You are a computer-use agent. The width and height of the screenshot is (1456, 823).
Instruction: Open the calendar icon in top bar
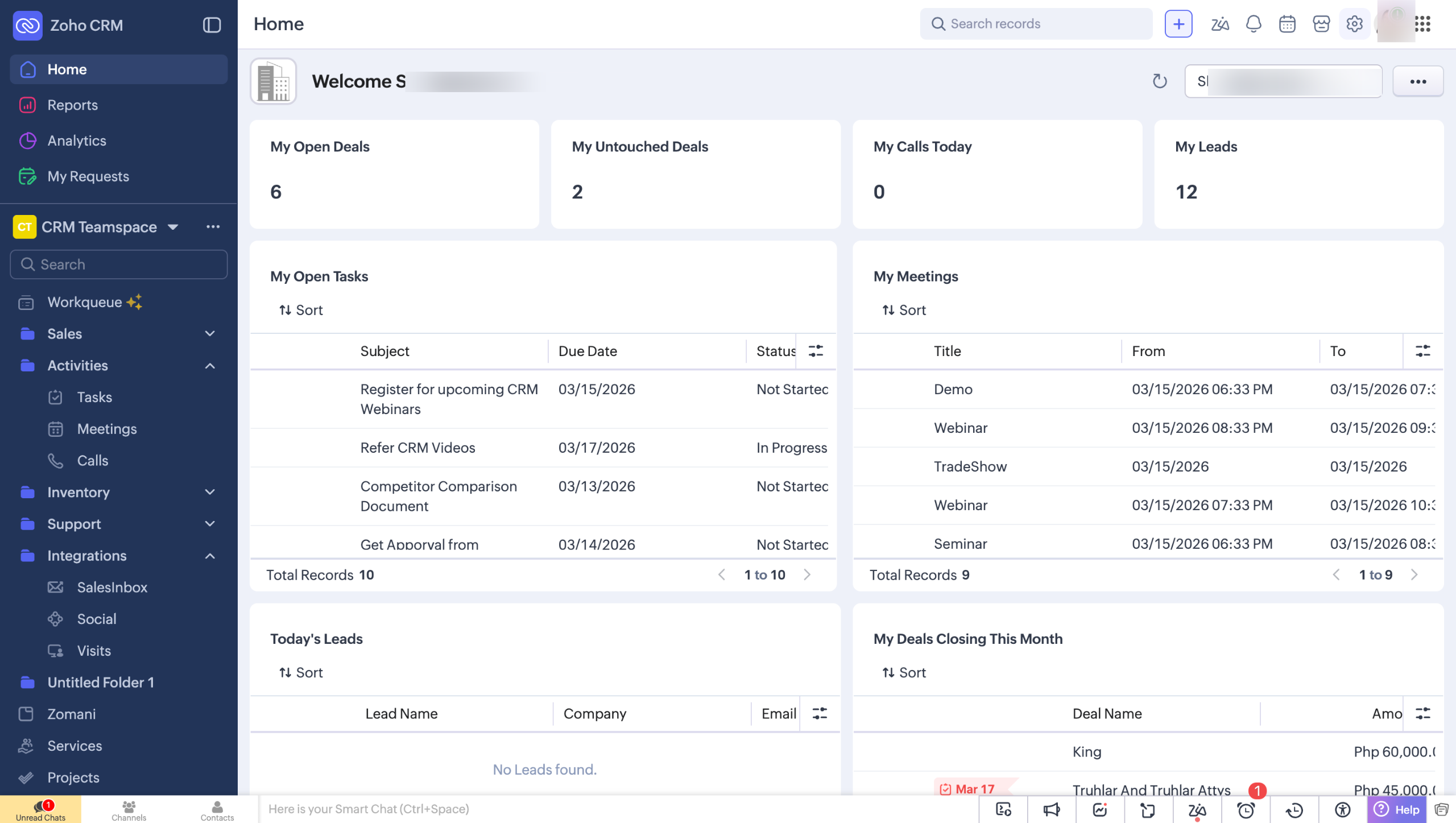tap(1287, 24)
